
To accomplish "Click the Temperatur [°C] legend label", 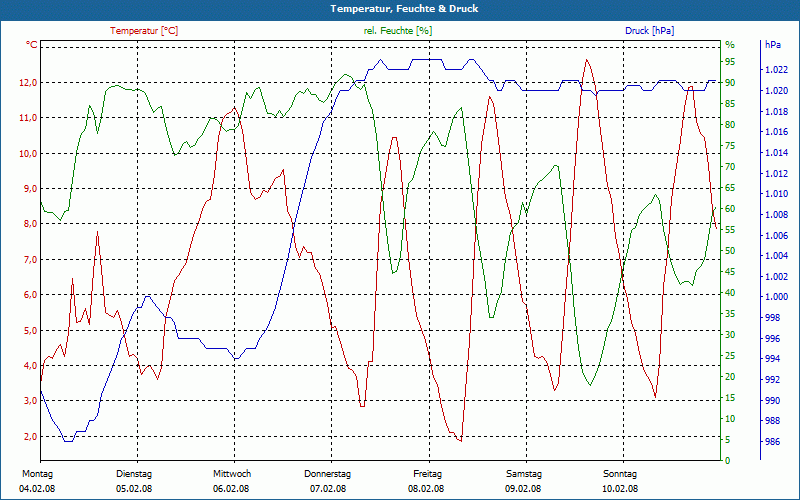I will pos(144,31).
